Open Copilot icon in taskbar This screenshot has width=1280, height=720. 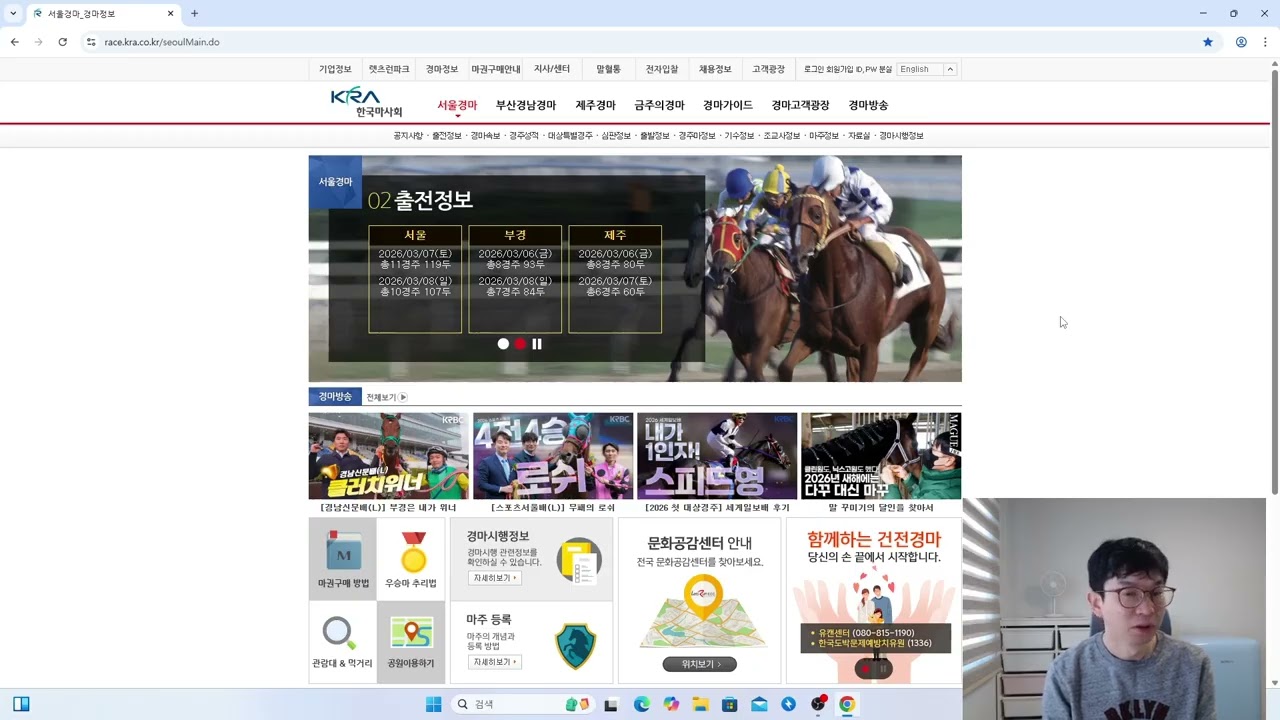[671, 704]
